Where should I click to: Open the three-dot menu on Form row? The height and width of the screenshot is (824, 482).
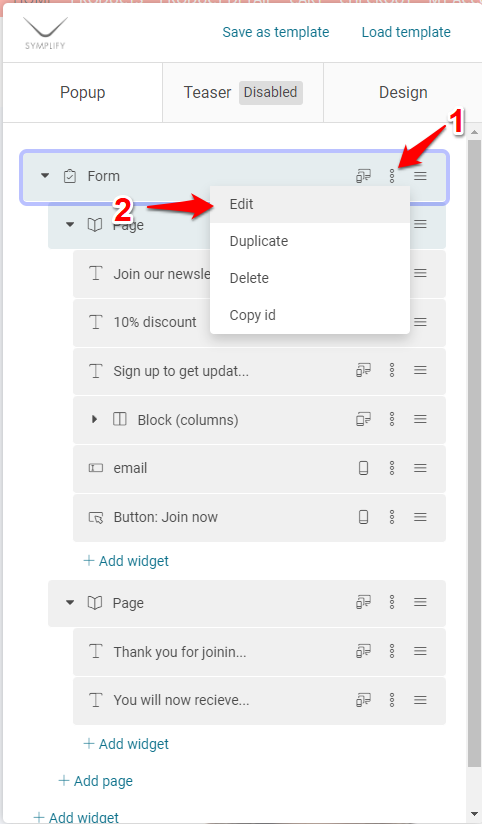(392, 176)
